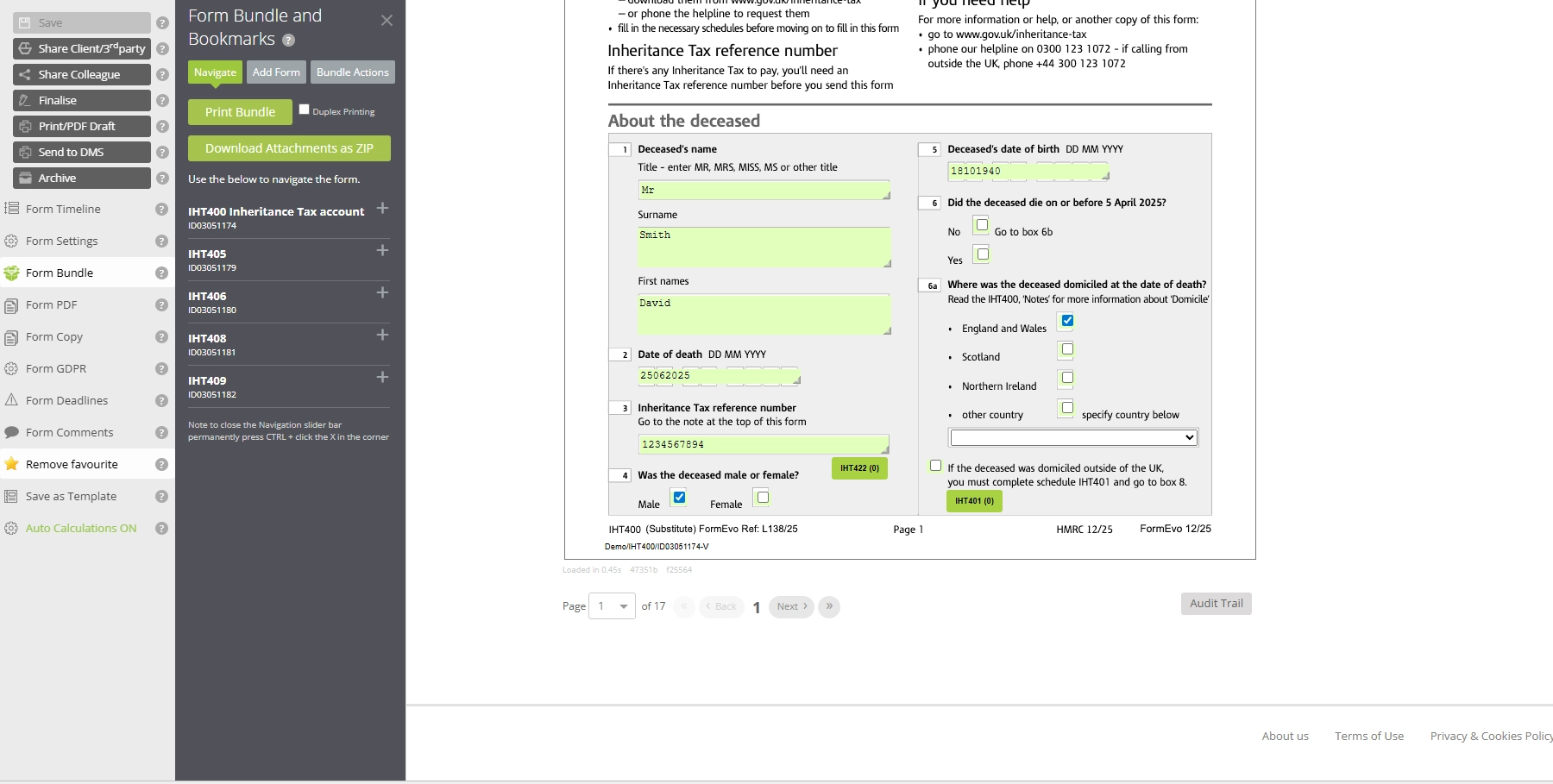Switch to the Add Form tab
Viewport: 1553px width, 784px height.
point(276,72)
